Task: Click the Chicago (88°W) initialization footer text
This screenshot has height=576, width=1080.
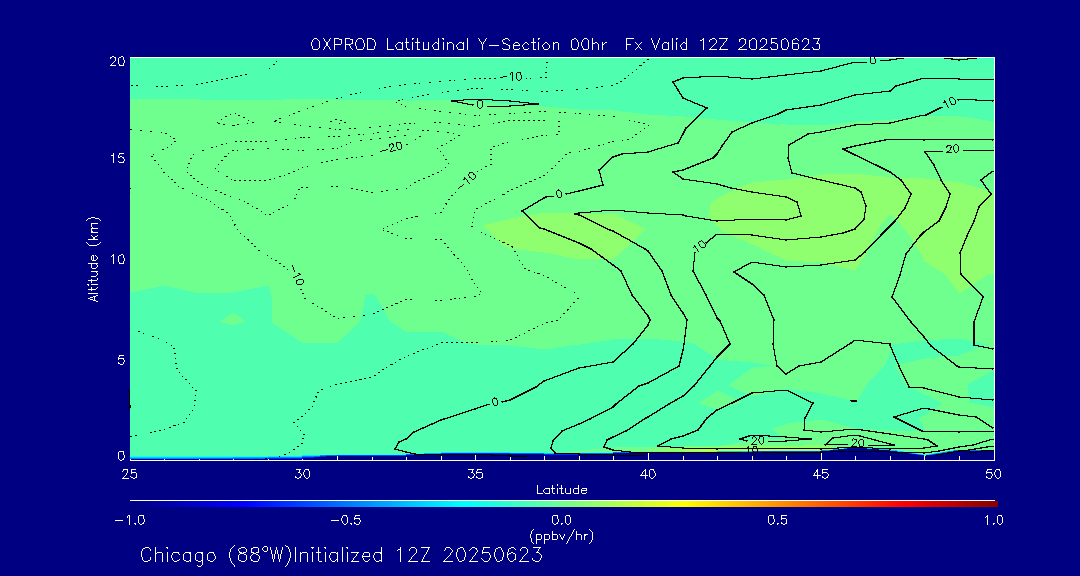Action: 341,555
